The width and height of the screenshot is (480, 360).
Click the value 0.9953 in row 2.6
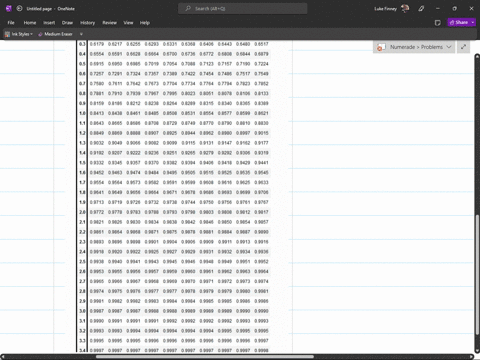pyautogui.click(x=97, y=271)
